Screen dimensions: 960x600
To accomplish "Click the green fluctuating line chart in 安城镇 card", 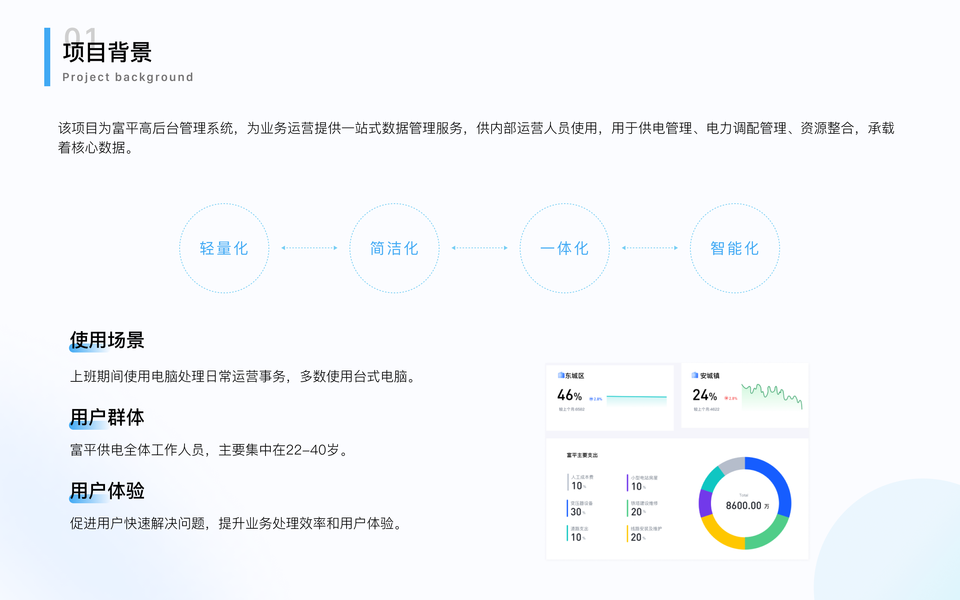I will coord(771,397).
